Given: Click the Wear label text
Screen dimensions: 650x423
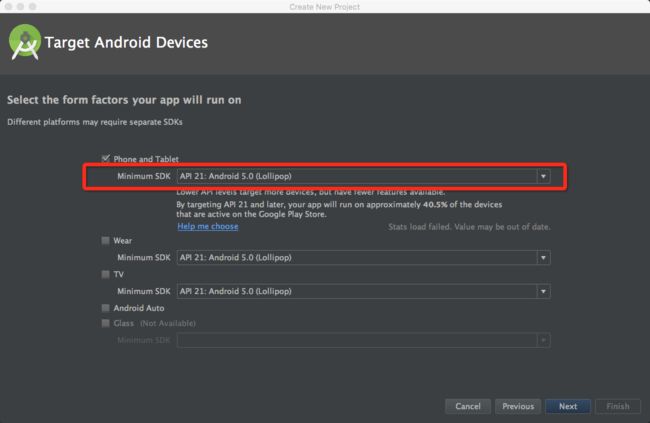Looking at the screenshot, I should coord(123,241).
